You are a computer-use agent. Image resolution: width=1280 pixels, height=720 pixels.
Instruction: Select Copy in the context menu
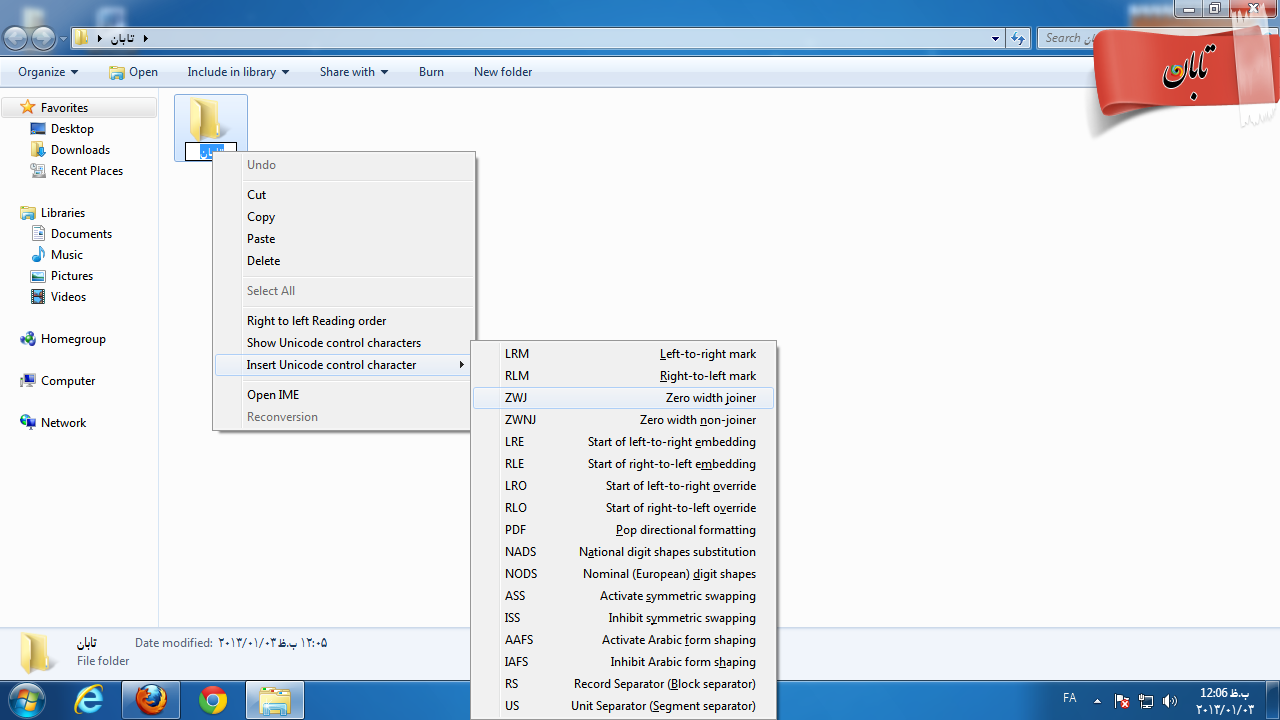tap(261, 217)
